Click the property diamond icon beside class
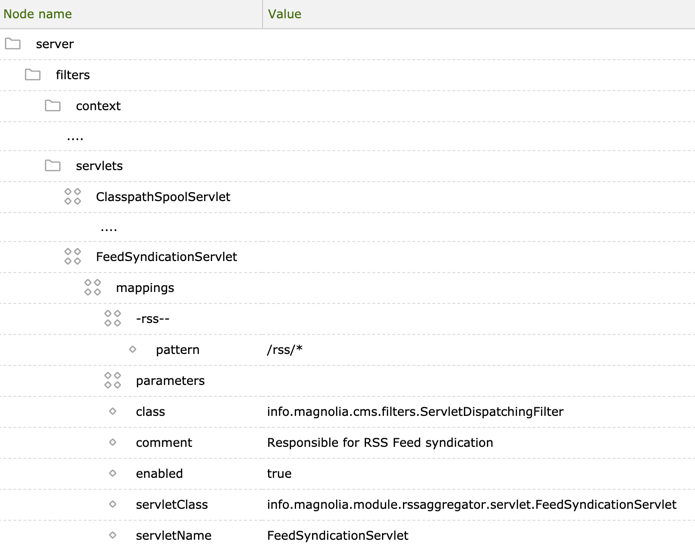This screenshot has width=695, height=550. click(113, 412)
